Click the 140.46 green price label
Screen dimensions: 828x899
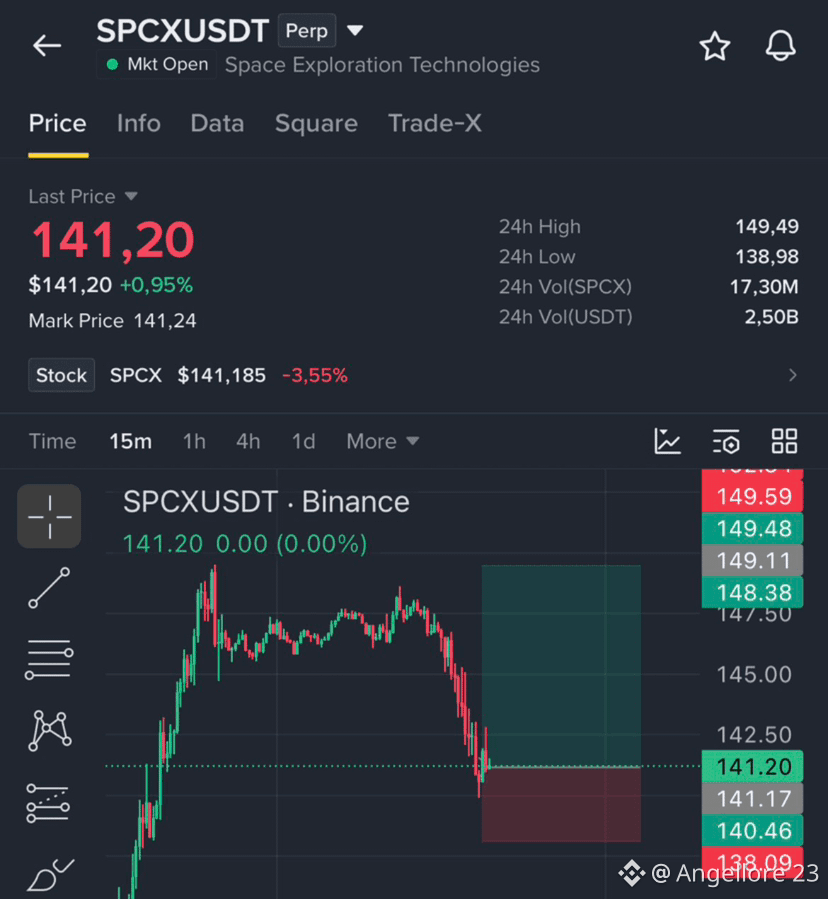click(753, 831)
